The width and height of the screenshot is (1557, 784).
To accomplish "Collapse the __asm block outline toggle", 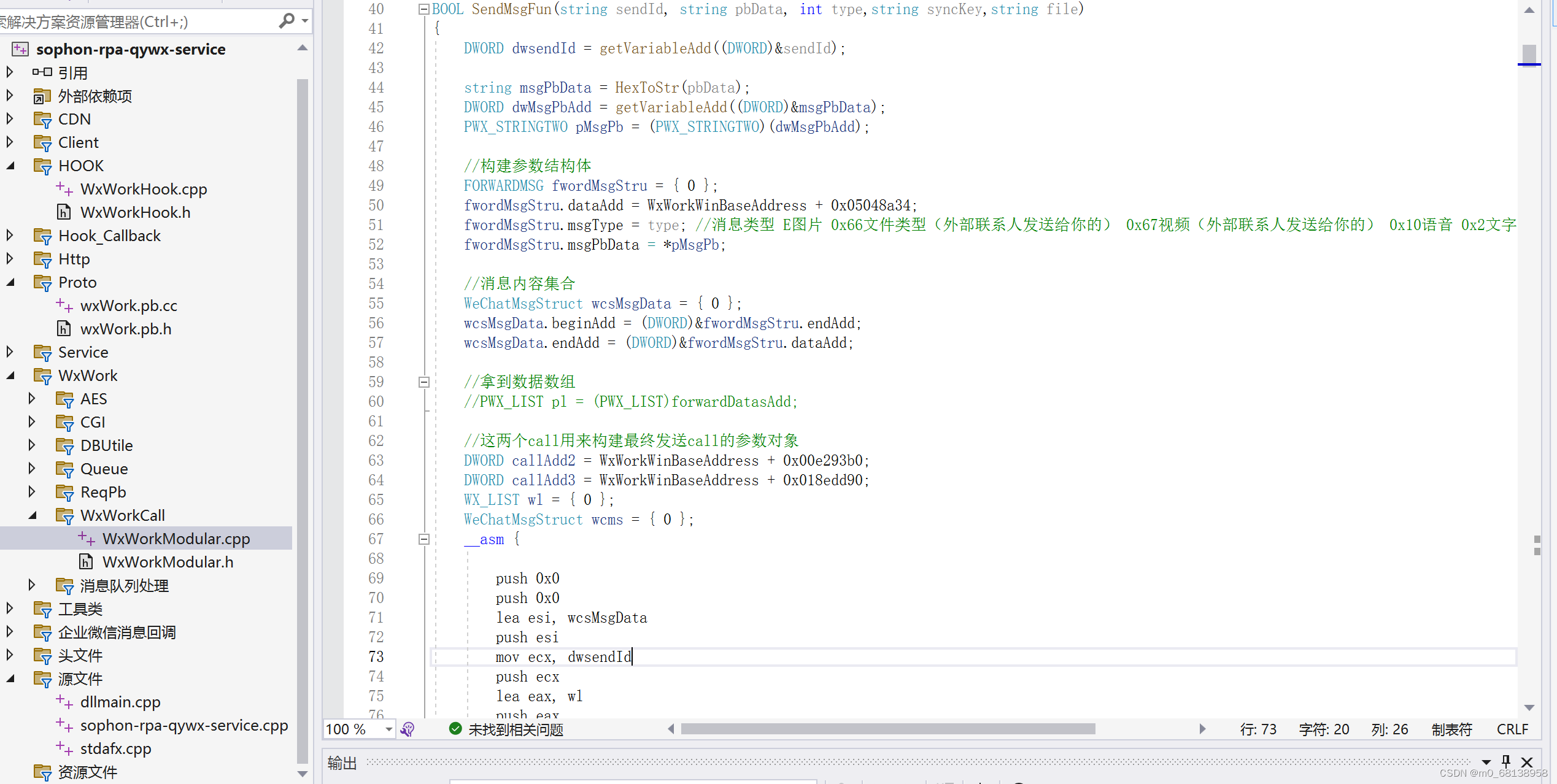I will pos(423,539).
